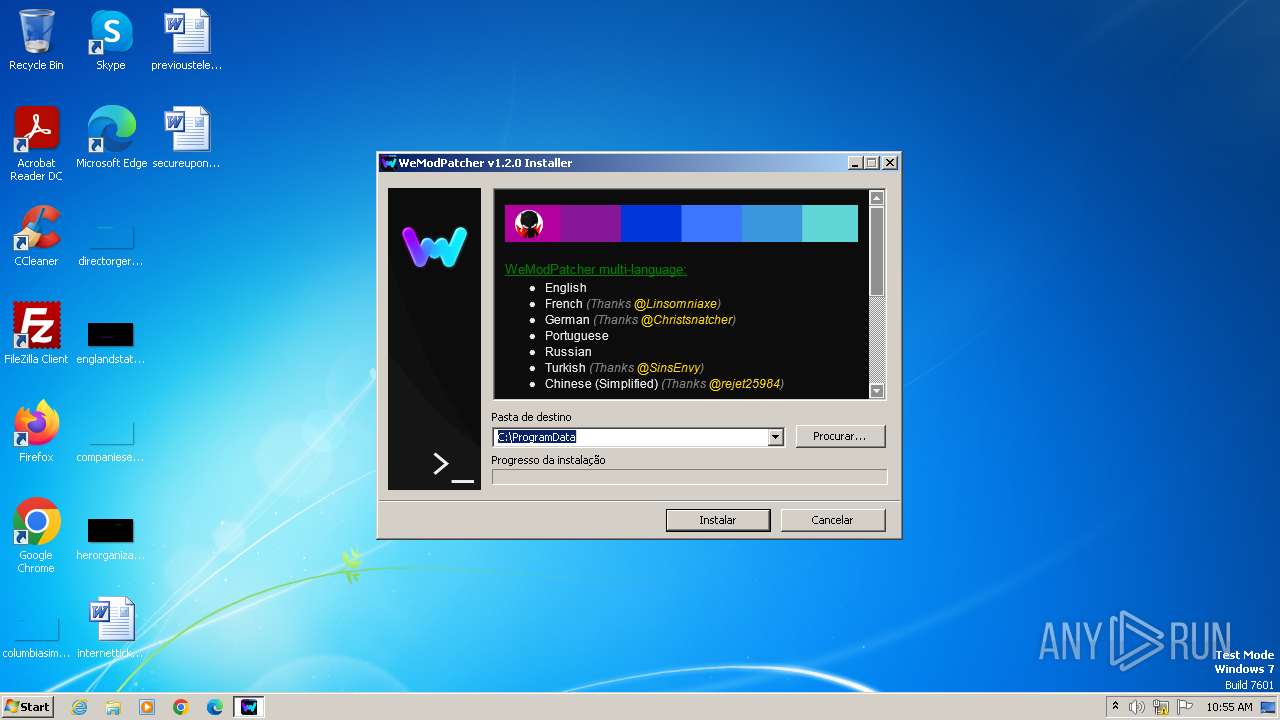Click the WeModPatcher title bar icon
This screenshot has width=1280, height=720.
(x=389, y=163)
